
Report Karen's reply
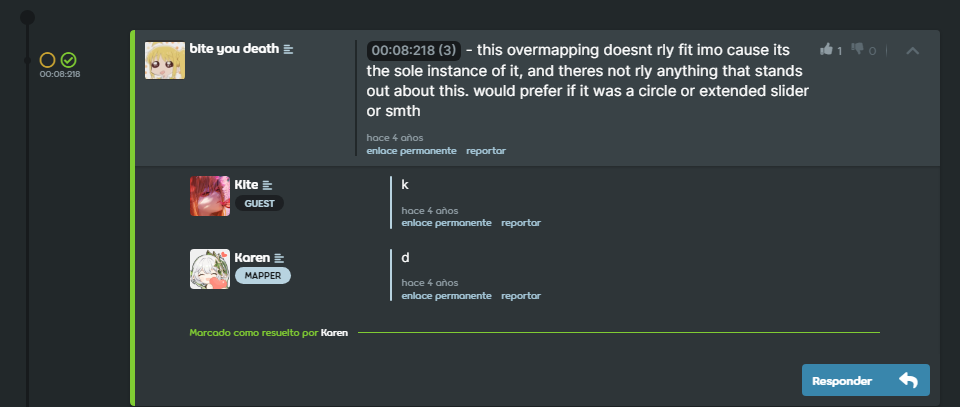521,296
